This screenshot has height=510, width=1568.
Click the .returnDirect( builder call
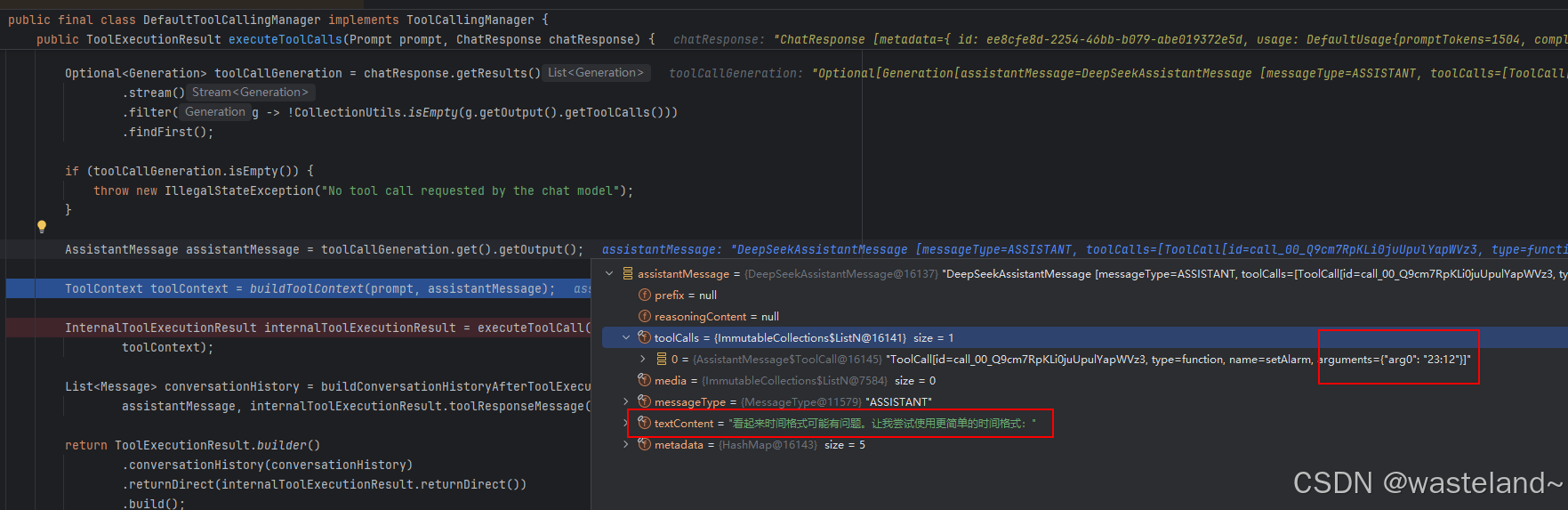[172, 484]
